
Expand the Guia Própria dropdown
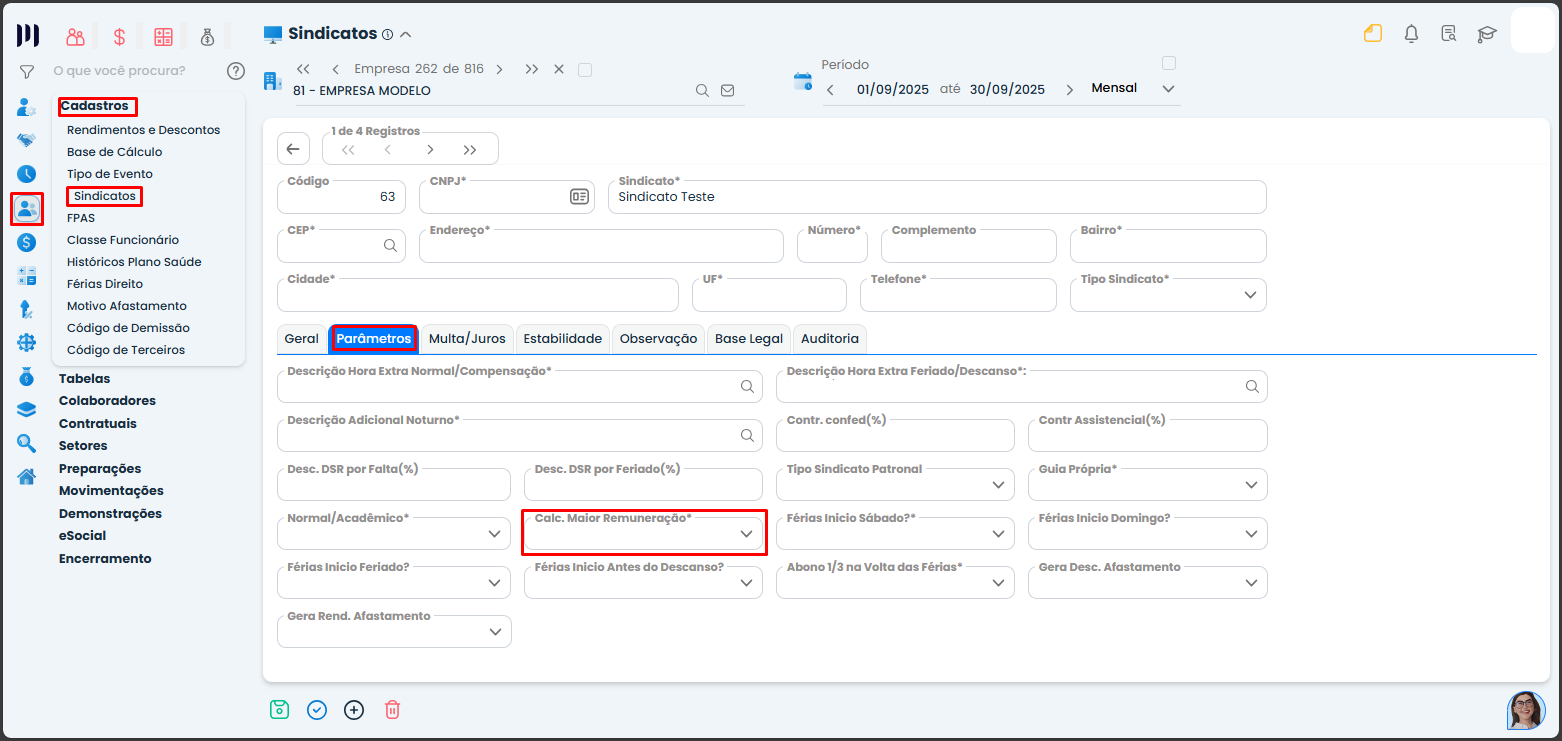[1250, 485]
